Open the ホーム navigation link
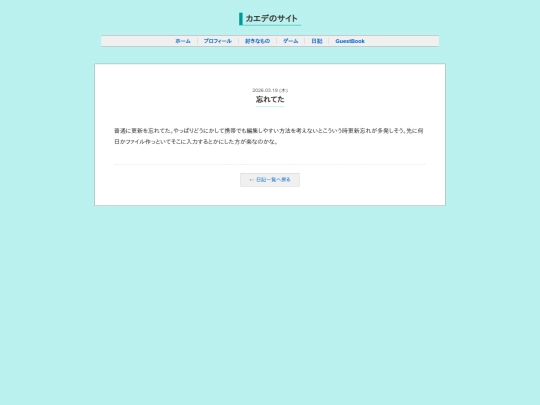540x405 pixels. (x=183, y=41)
